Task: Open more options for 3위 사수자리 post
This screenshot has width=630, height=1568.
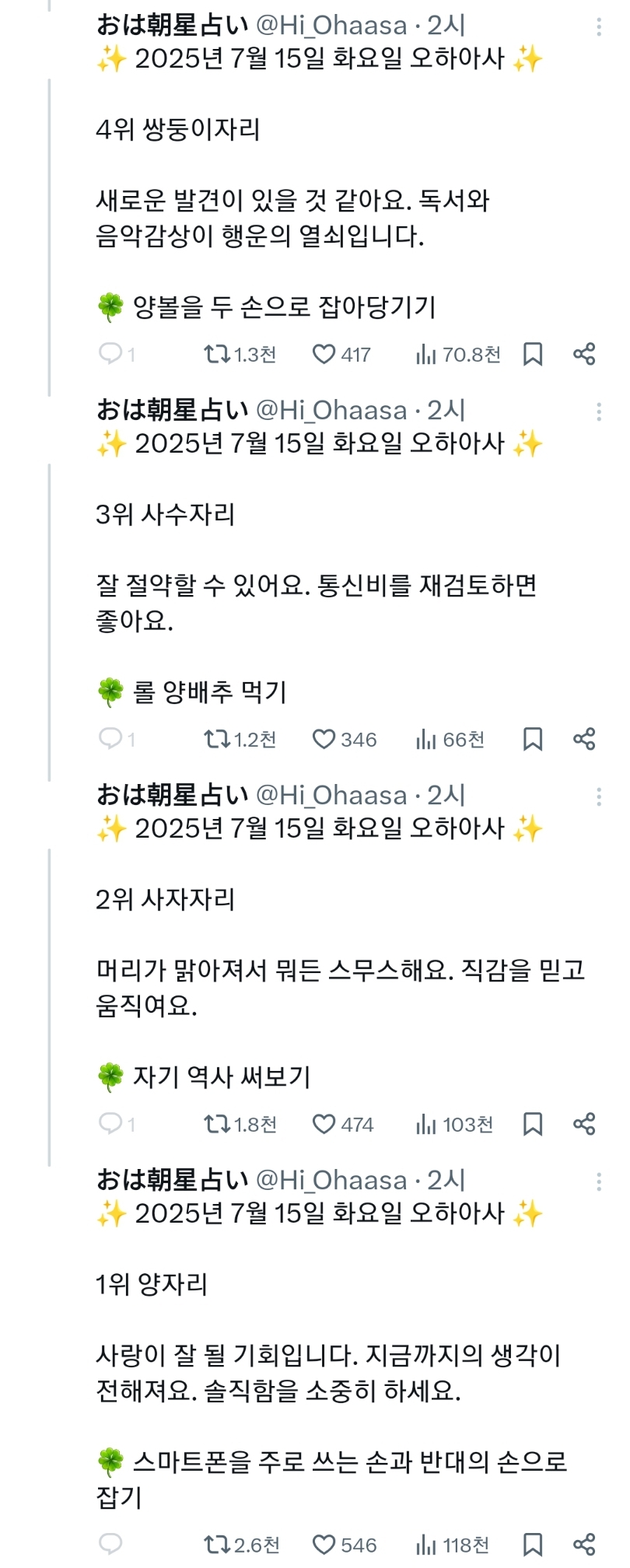Action: 598,411
